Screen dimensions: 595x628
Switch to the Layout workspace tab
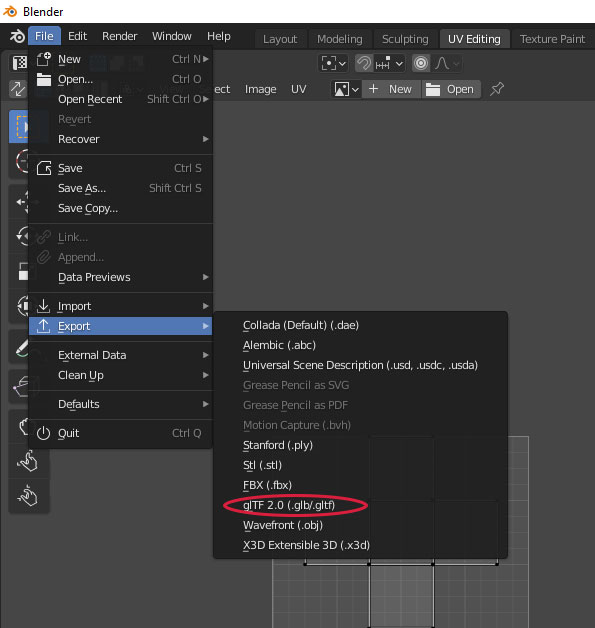[x=280, y=39]
